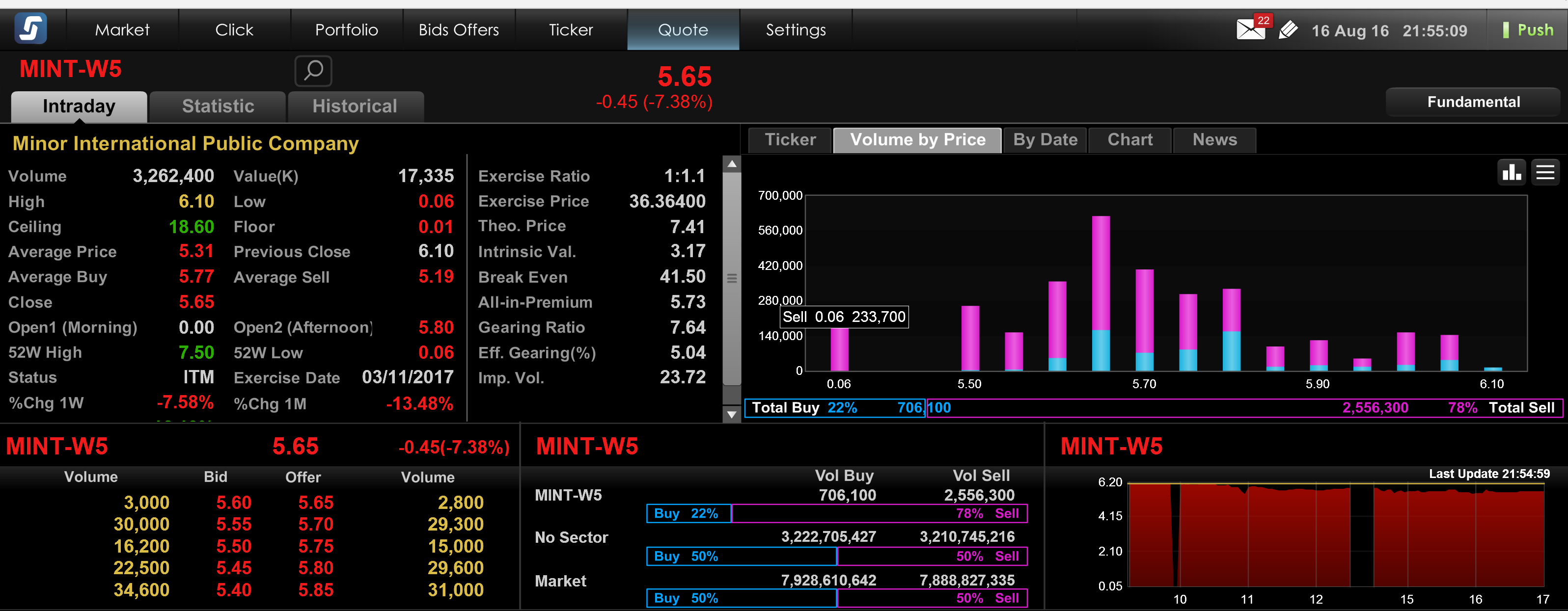The image size is (1568, 611).
Task: Click the magnifier search symbol icon
Action: [x=313, y=71]
